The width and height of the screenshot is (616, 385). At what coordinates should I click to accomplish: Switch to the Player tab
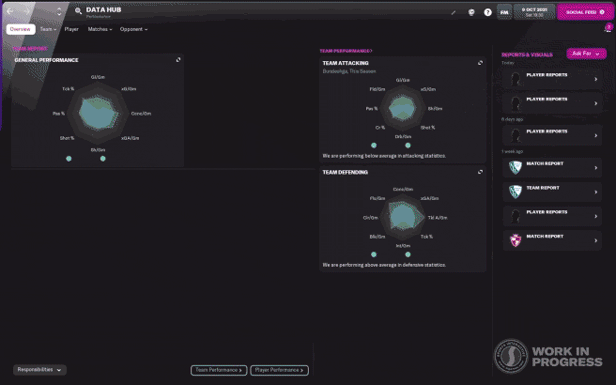pyautogui.click(x=72, y=29)
